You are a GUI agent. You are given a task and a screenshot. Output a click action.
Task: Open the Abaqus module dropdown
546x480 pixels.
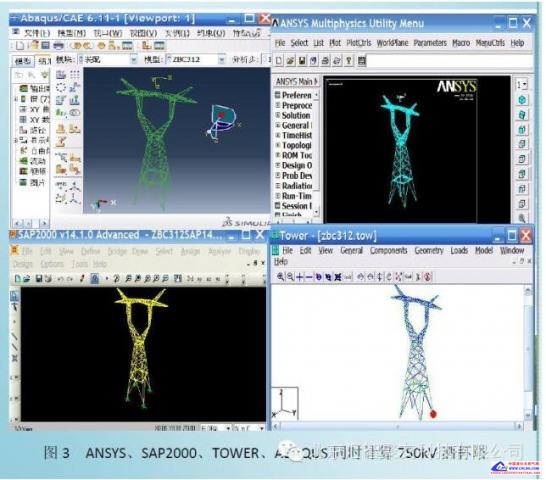pyautogui.click(x=134, y=60)
